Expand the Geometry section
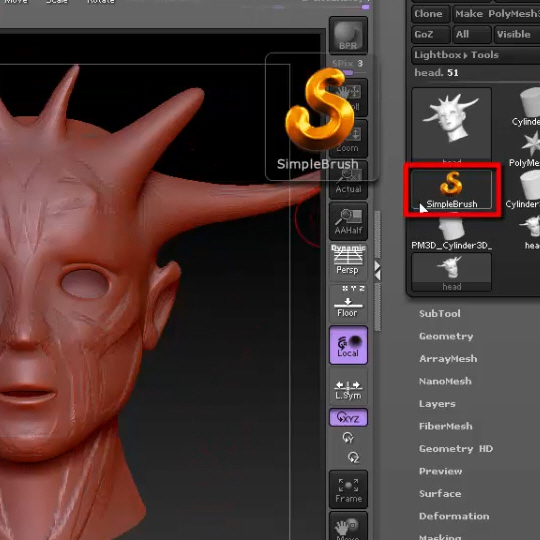 tap(446, 336)
